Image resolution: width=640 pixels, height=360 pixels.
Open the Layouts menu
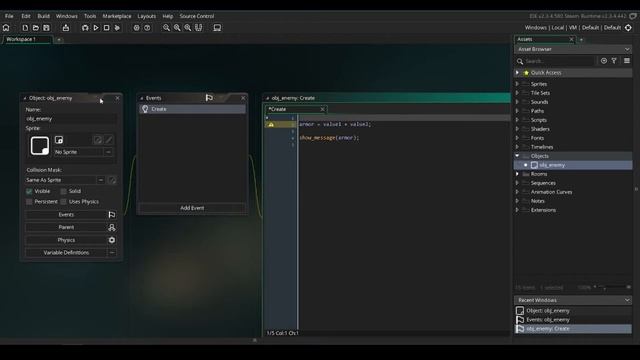pos(147,16)
